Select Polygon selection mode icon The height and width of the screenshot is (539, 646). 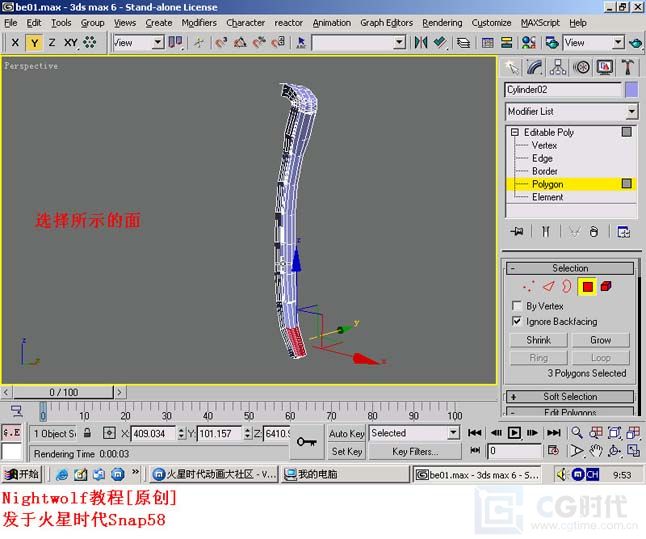click(x=587, y=287)
